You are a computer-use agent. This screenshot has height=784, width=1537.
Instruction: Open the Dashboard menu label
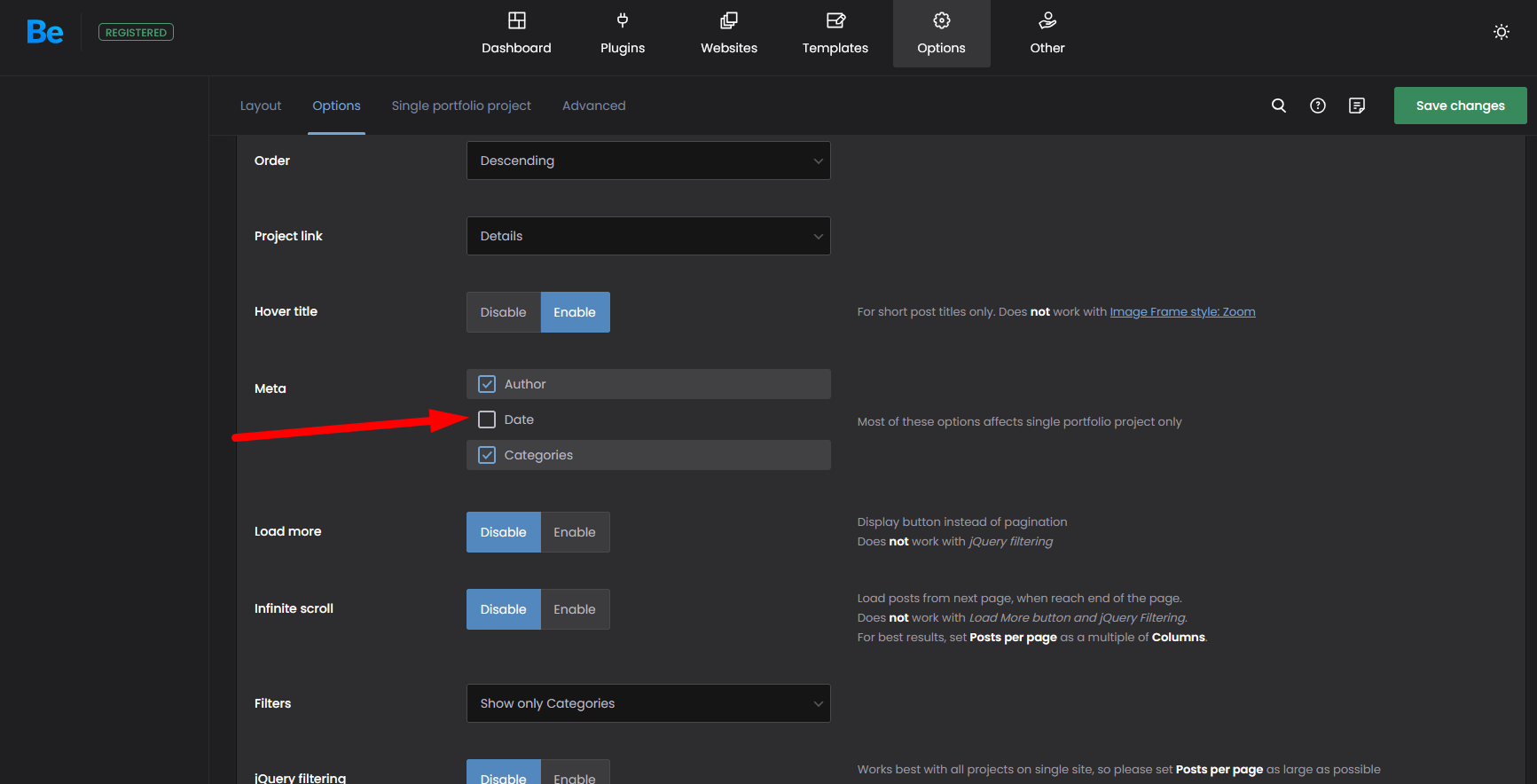516,48
